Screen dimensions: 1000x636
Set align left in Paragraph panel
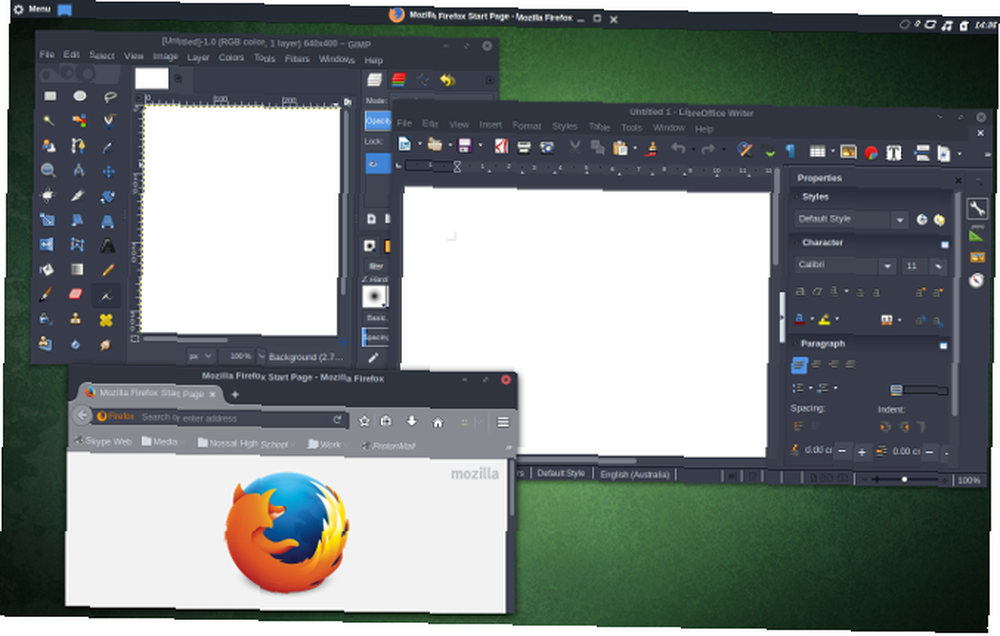tap(798, 365)
